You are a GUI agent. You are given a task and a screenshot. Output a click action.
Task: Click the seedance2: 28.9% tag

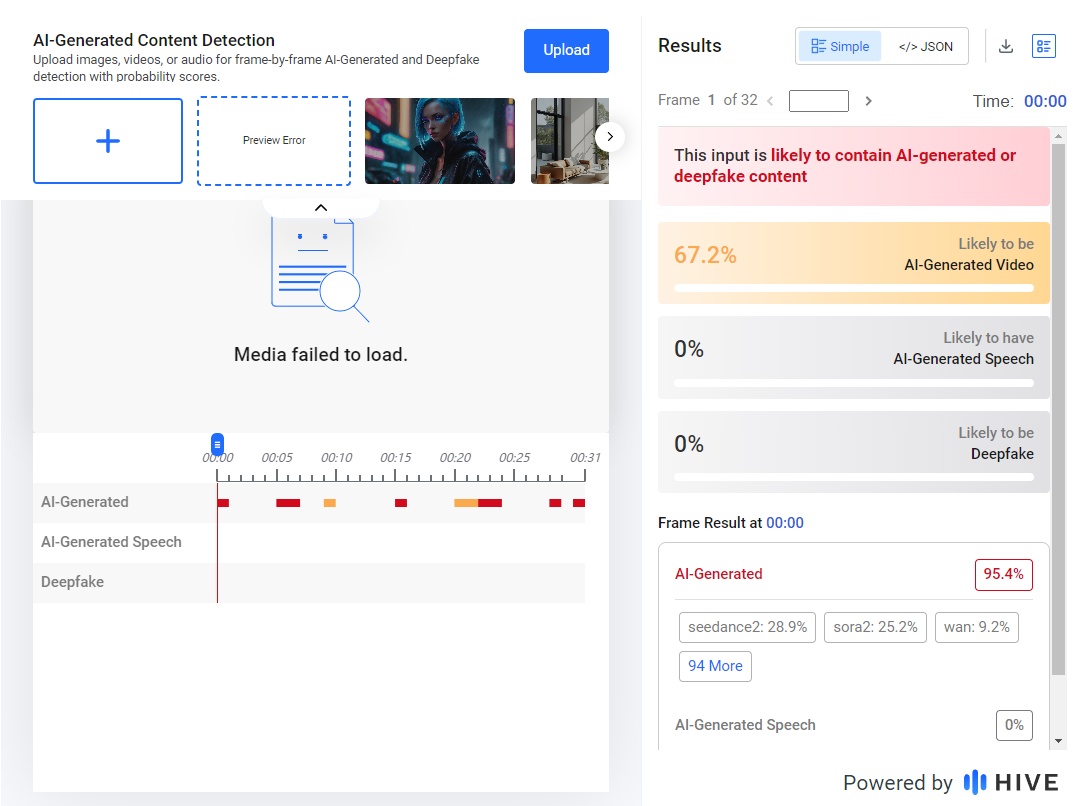[747, 627]
